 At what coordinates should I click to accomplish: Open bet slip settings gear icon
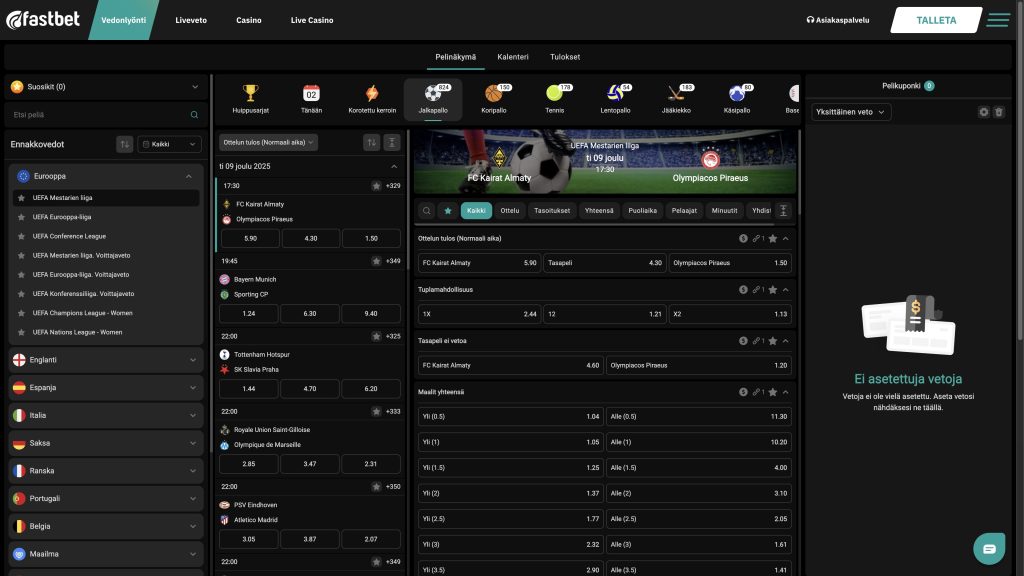[x=984, y=112]
